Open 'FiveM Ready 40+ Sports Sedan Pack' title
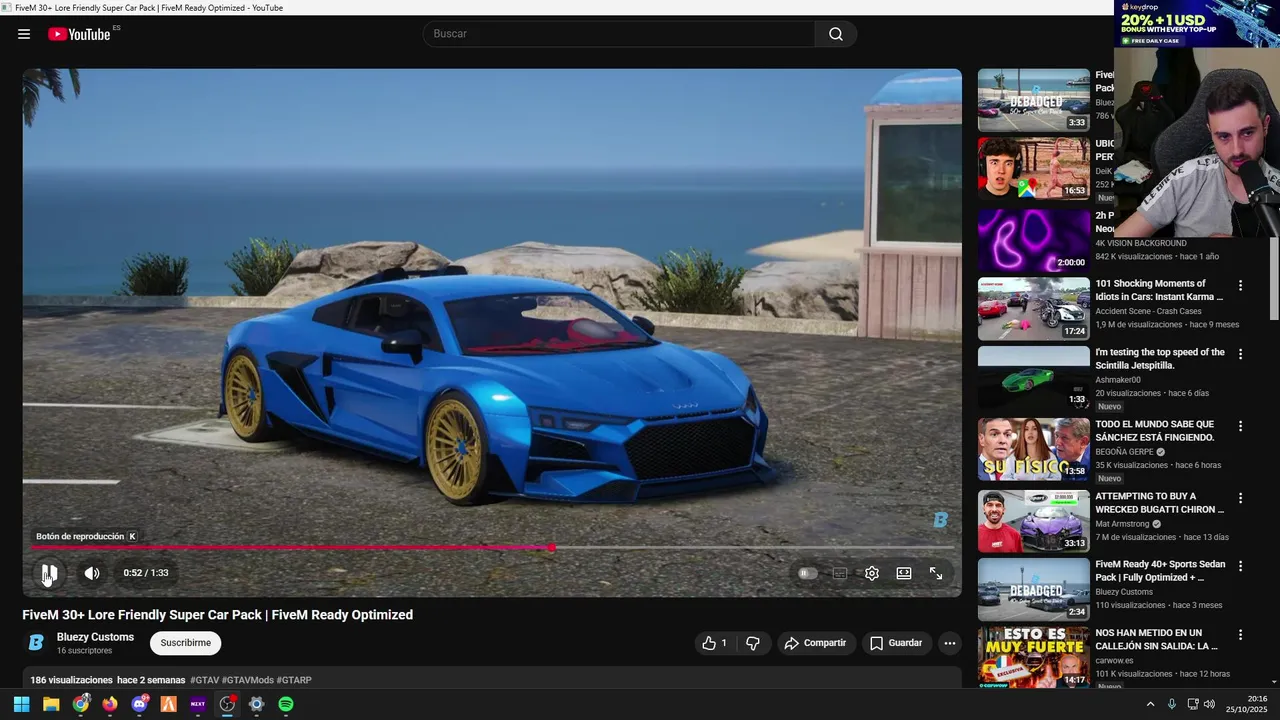 click(x=1159, y=571)
